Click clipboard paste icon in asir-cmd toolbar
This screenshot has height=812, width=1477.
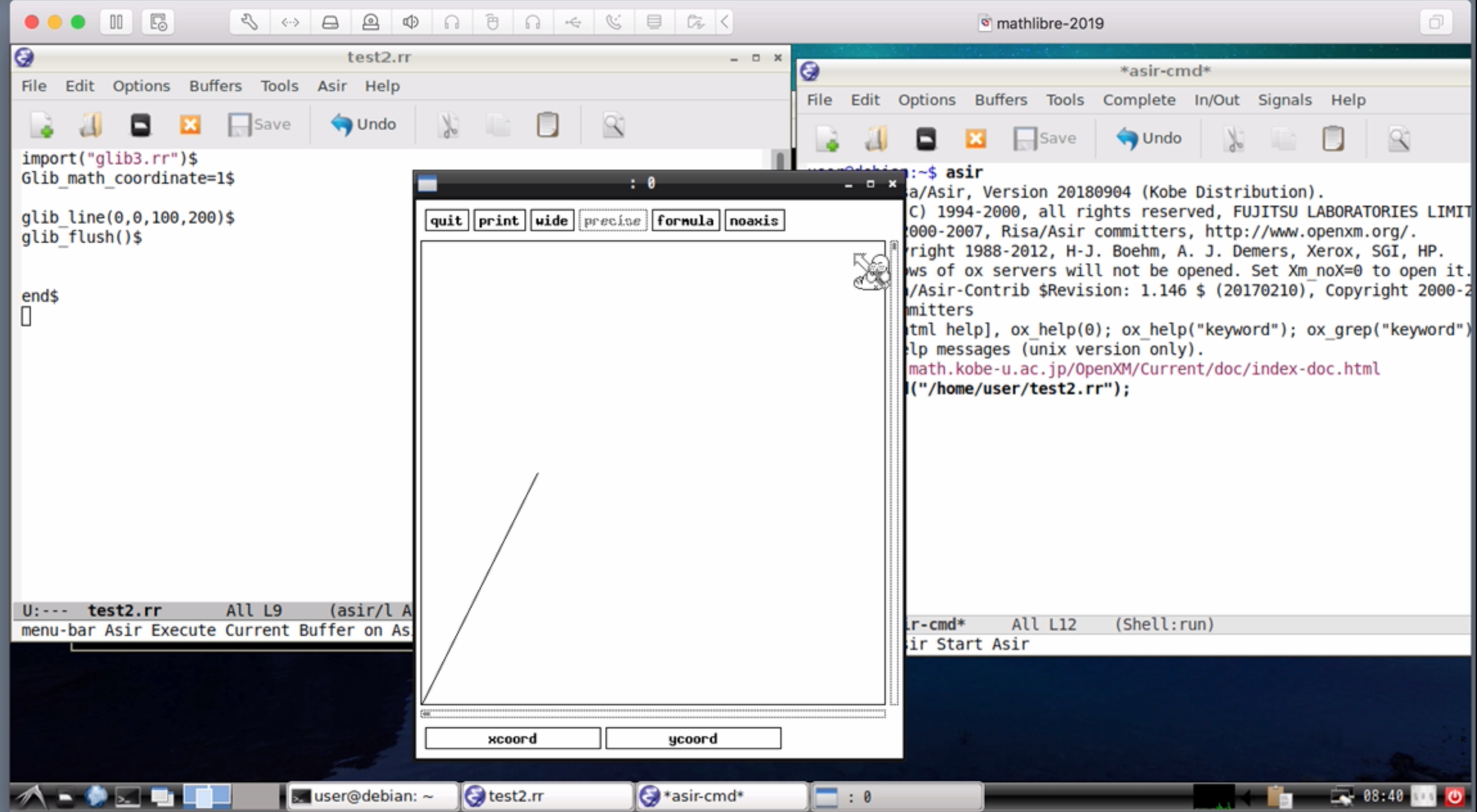(x=1333, y=139)
